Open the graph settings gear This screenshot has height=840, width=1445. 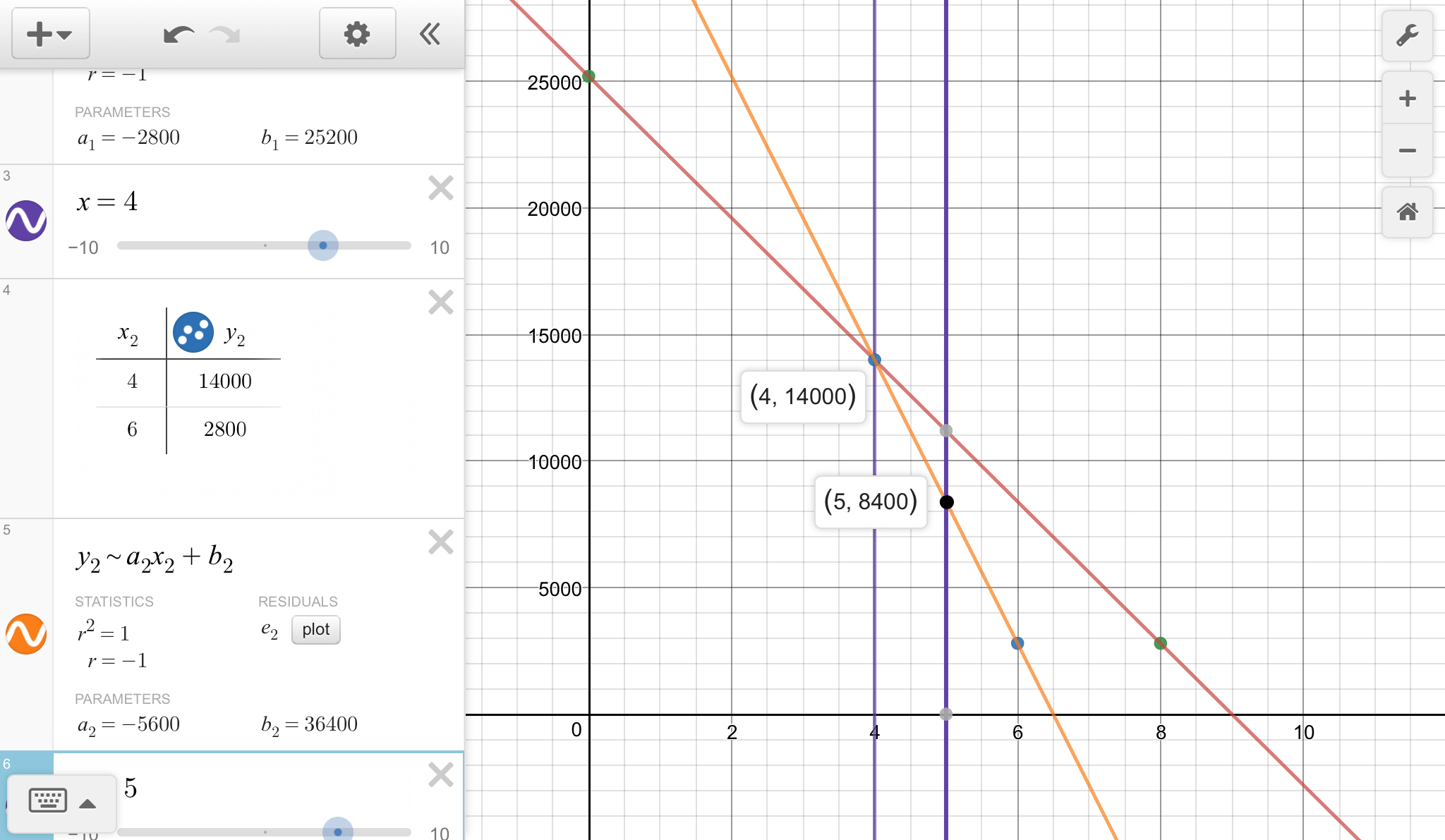pos(357,34)
